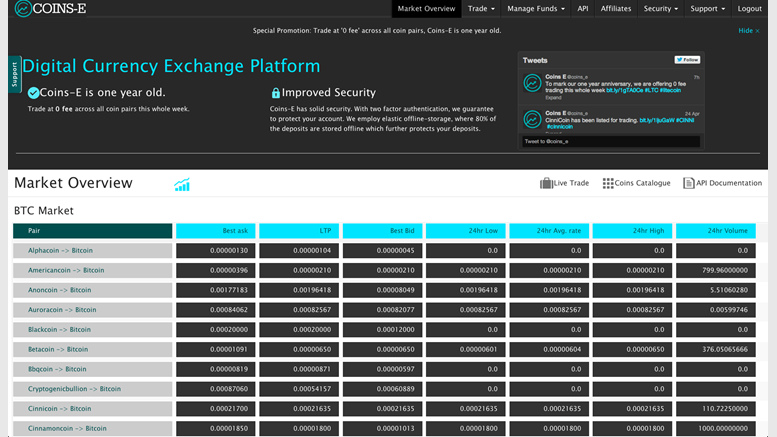Open the Cinnamoncoin -> Bitcoin pair
The height and width of the screenshot is (437, 777).
click(67, 429)
